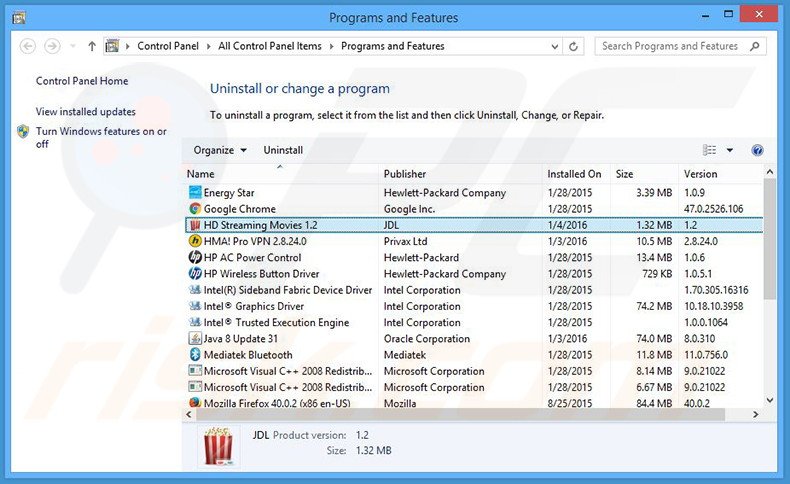Expand chevron after All Control Panel Items

(x=332, y=46)
